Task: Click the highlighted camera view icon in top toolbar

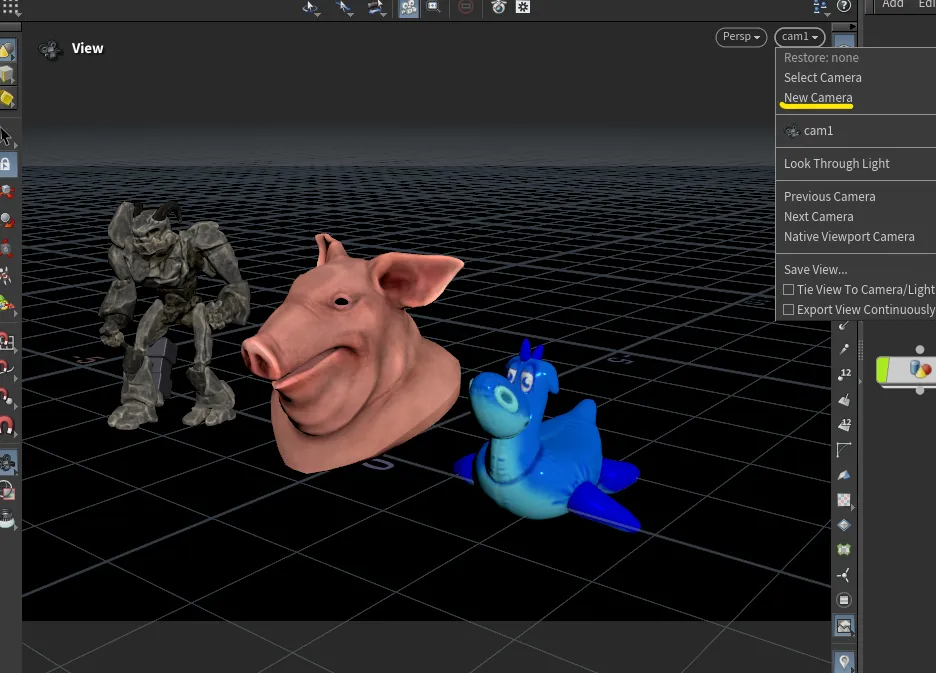Action: (408, 8)
